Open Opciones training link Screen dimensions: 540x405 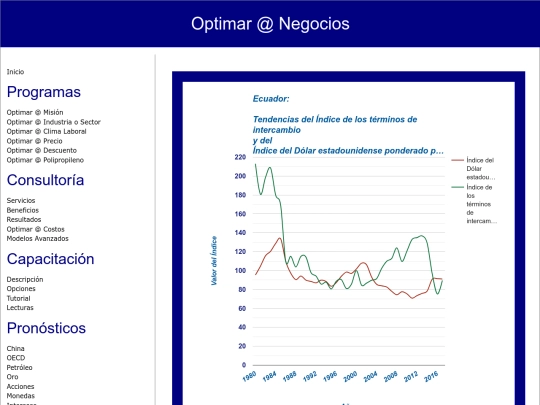coord(21,289)
